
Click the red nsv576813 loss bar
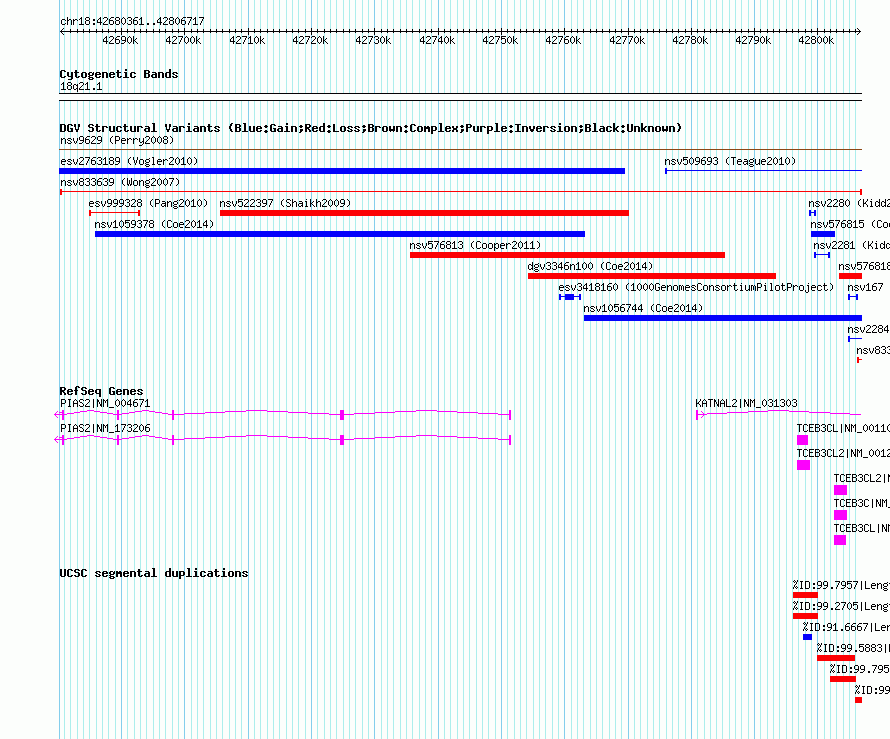(x=568, y=255)
